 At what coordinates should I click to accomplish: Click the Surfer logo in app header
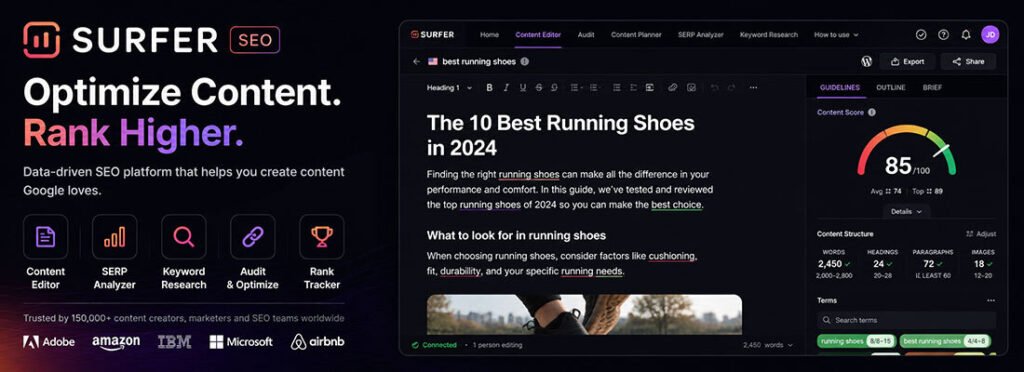(432, 35)
